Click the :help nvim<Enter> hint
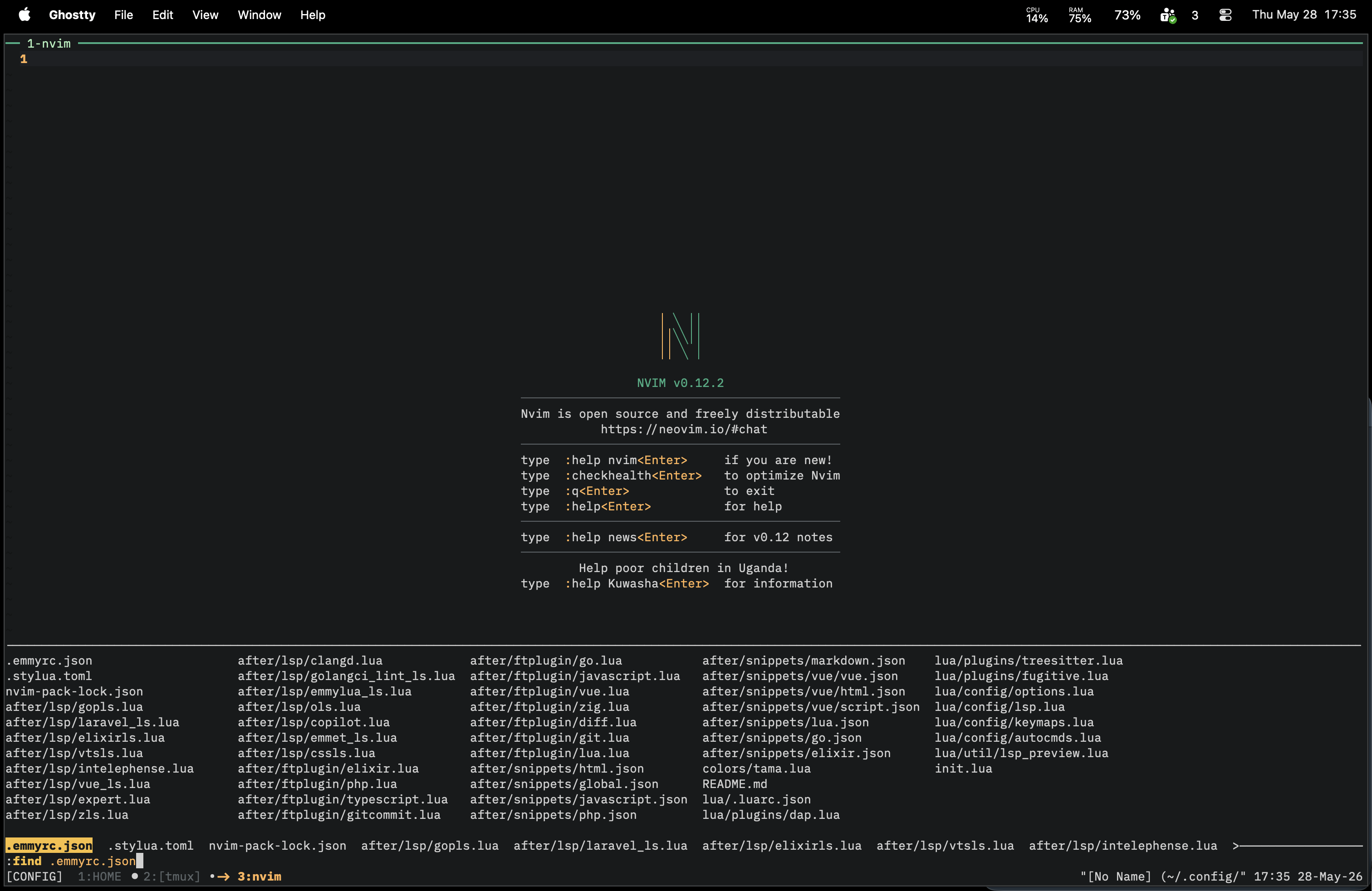1372x891 pixels. (626, 460)
